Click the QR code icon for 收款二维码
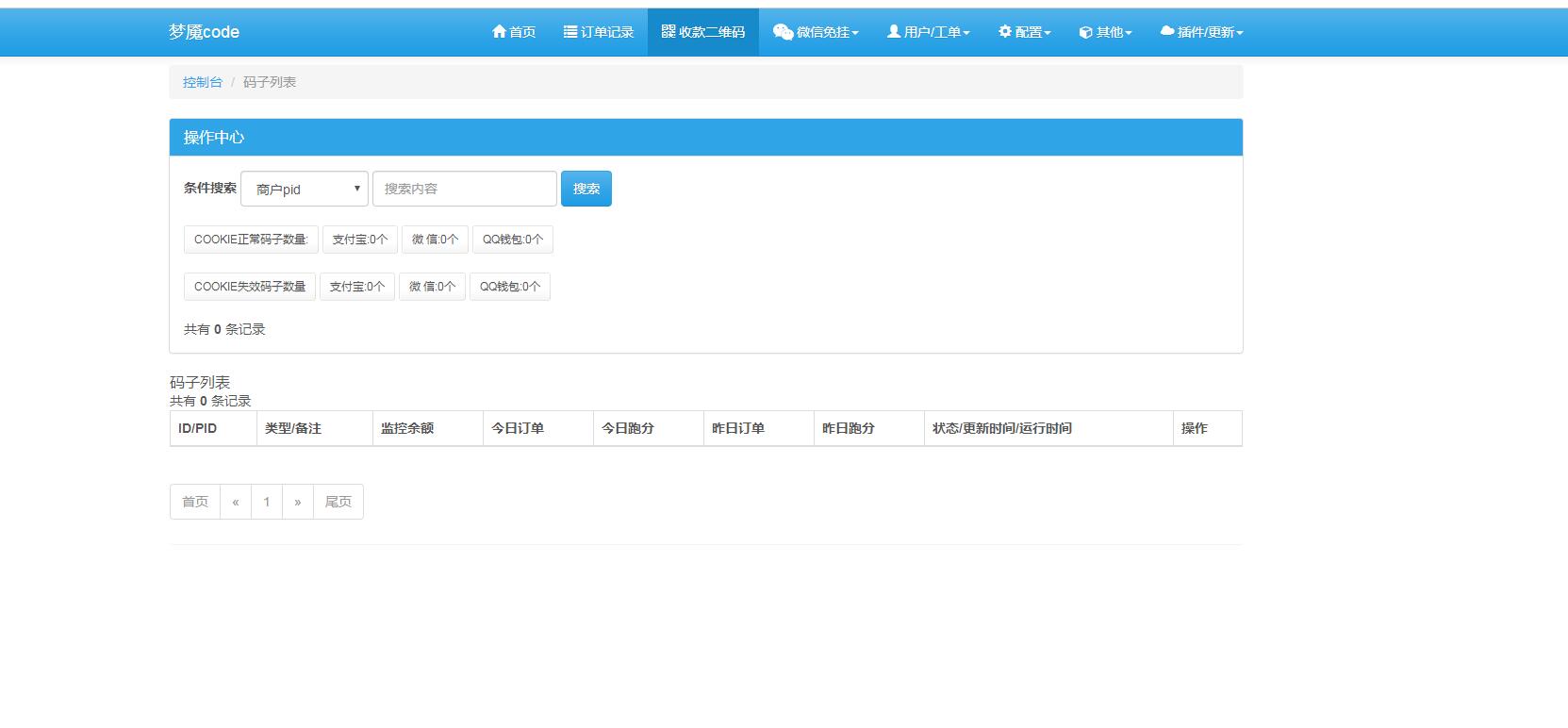This screenshot has width=1568, height=728. [668, 32]
